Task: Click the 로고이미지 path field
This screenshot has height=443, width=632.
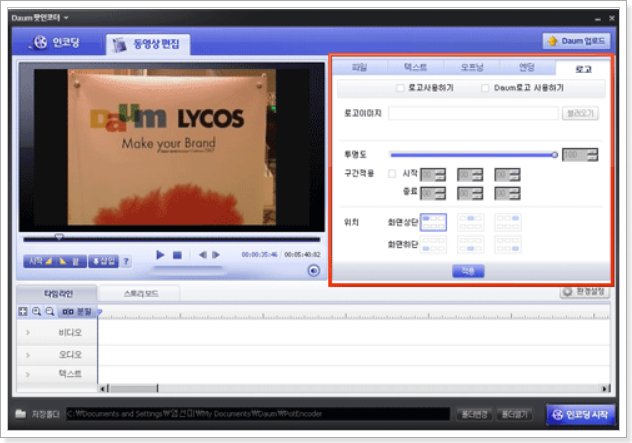Action: pos(473,113)
